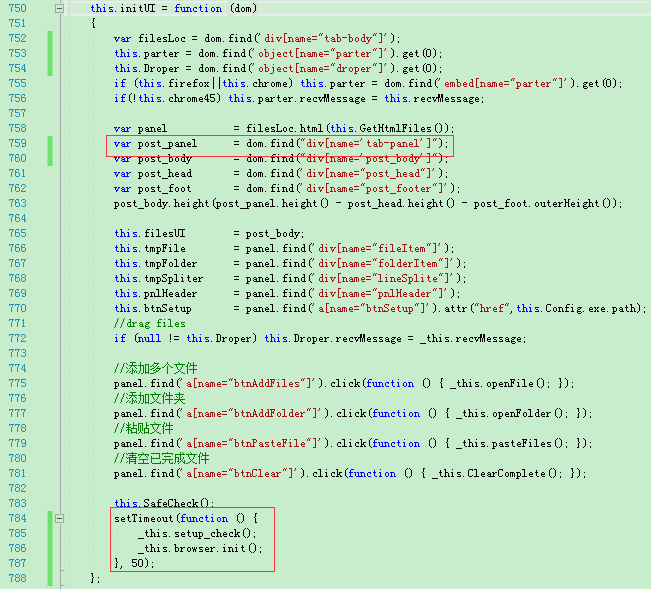Click the filesLoc variable on line 752
This screenshot has height=589, width=651.
pos(162,39)
